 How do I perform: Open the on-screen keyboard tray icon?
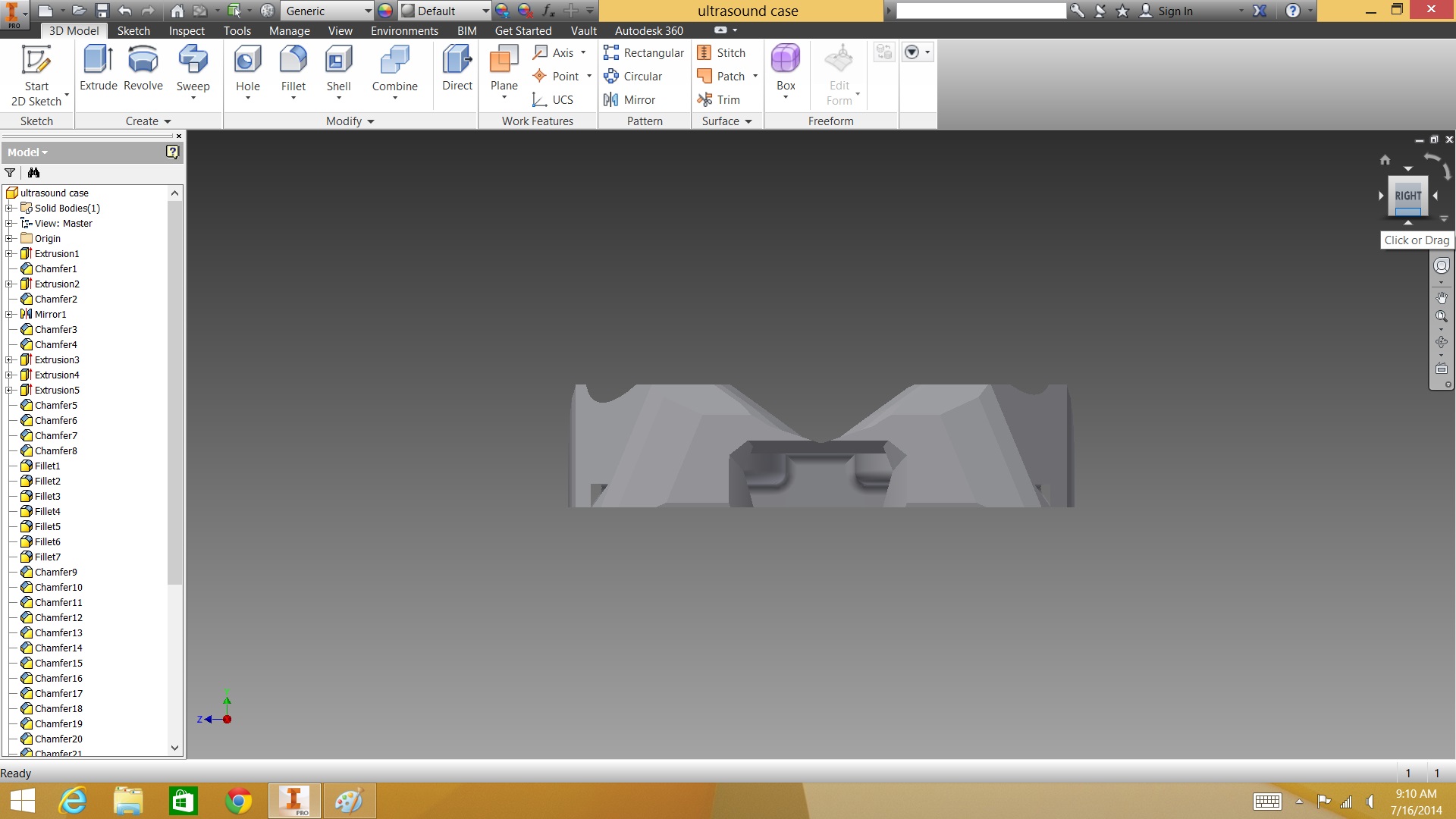tap(1267, 801)
